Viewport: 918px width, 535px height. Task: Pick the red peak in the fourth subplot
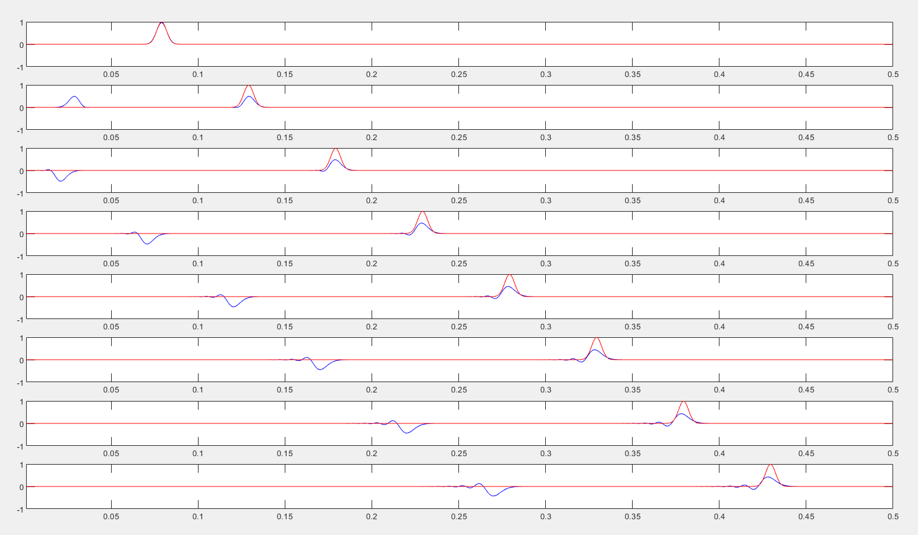coord(423,213)
